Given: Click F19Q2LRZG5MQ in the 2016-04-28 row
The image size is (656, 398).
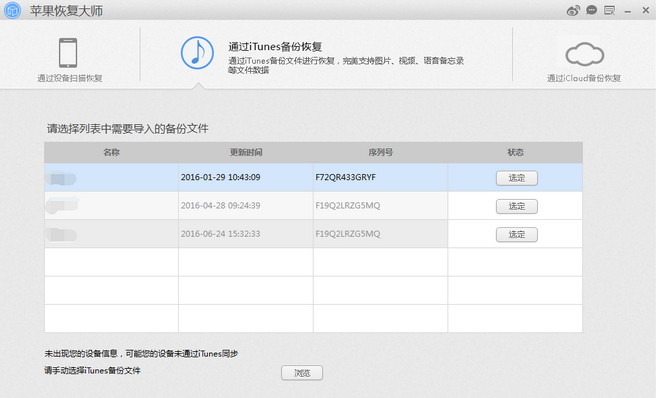Looking at the screenshot, I should point(348,205).
